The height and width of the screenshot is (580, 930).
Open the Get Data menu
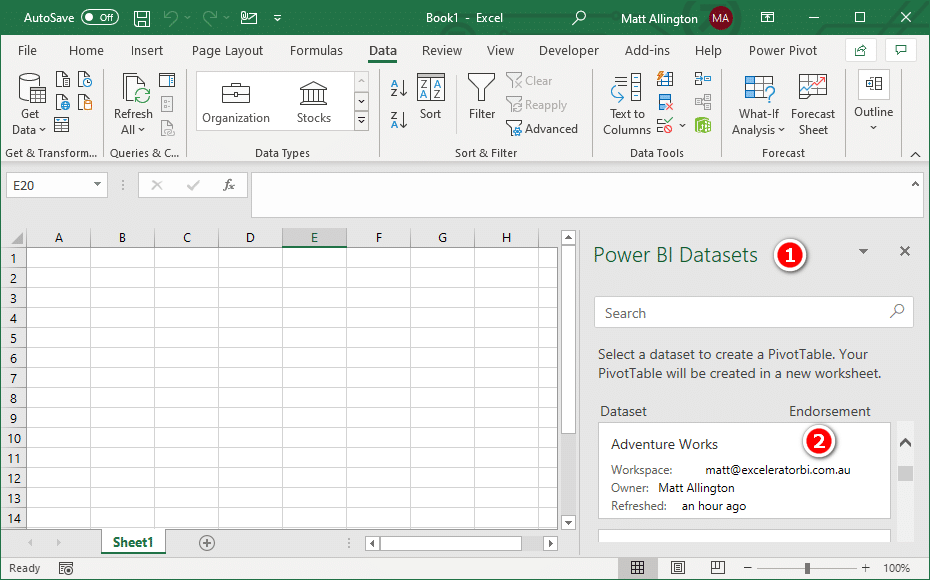point(29,104)
